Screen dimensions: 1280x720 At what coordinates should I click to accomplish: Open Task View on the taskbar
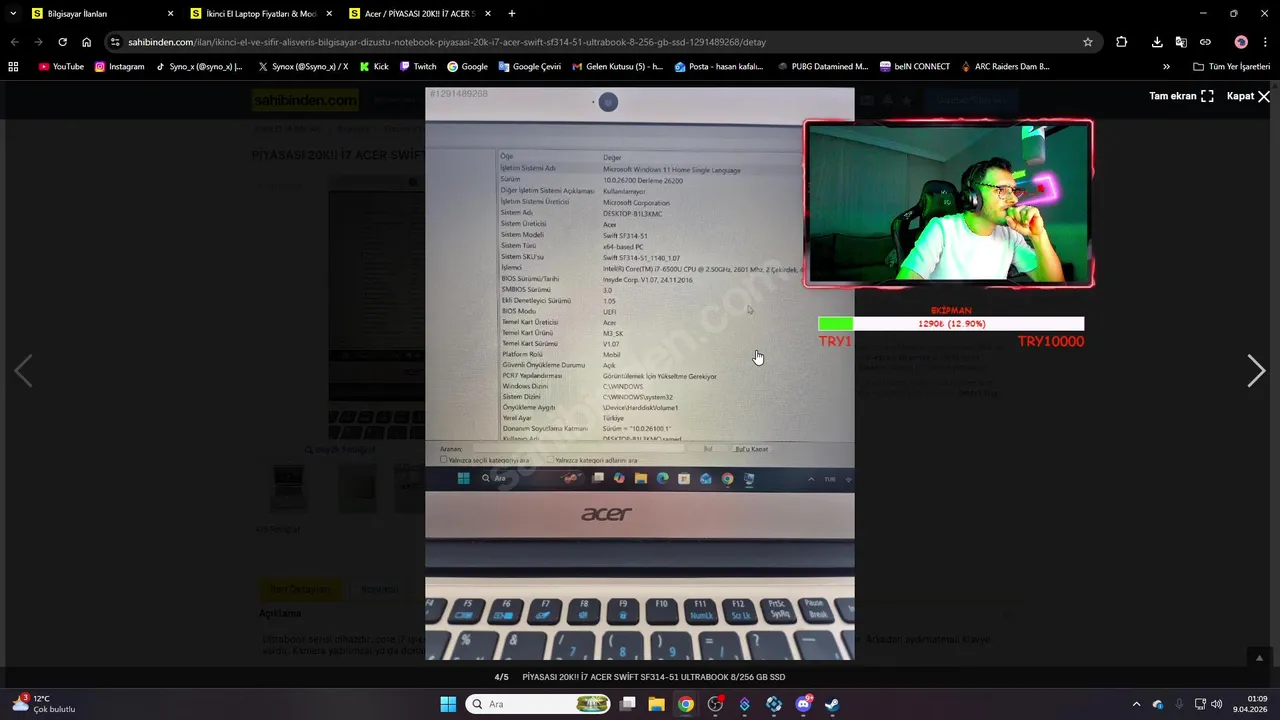pos(627,704)
